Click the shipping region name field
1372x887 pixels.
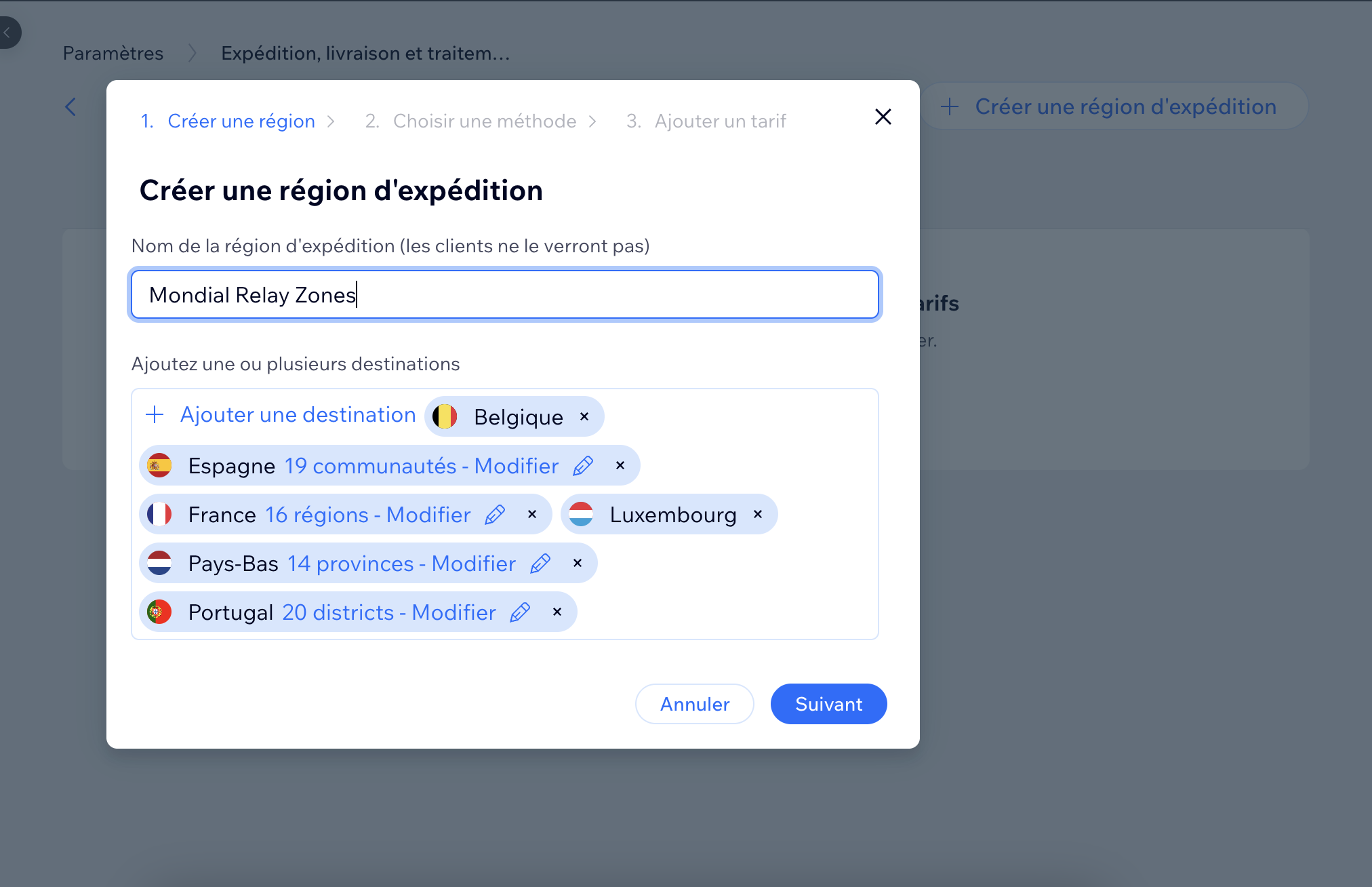pyautogui.click(x=504, y=294)
